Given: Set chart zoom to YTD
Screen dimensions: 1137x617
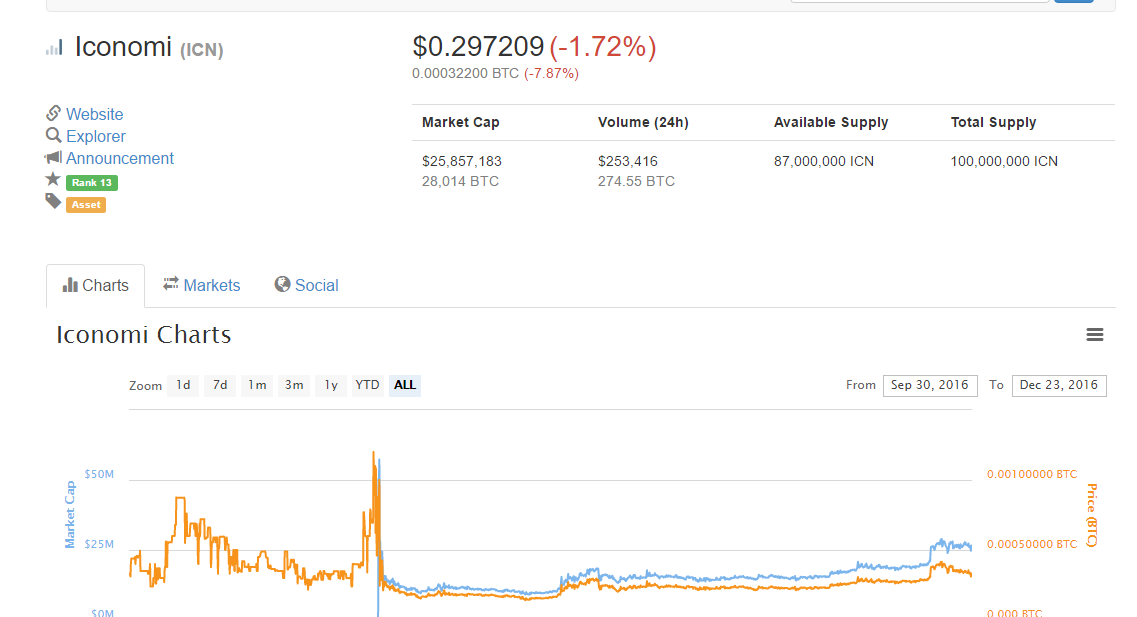Looking at the screenshot, I should click(367, 385).
